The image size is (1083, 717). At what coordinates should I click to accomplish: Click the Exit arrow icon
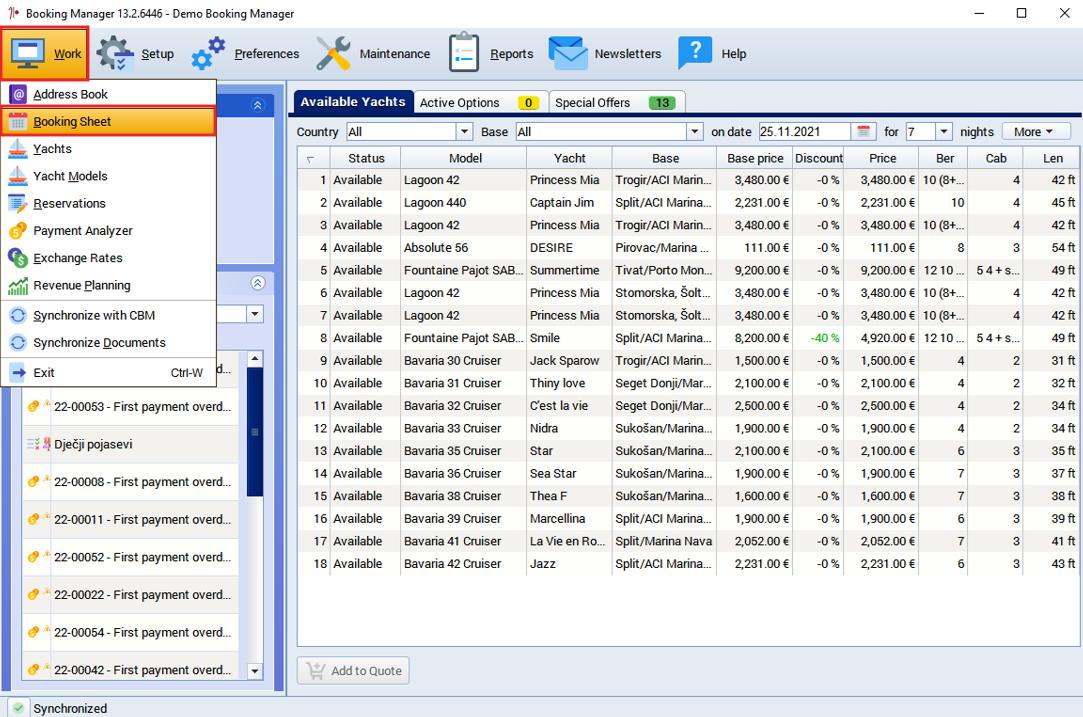tap(19, 372)
